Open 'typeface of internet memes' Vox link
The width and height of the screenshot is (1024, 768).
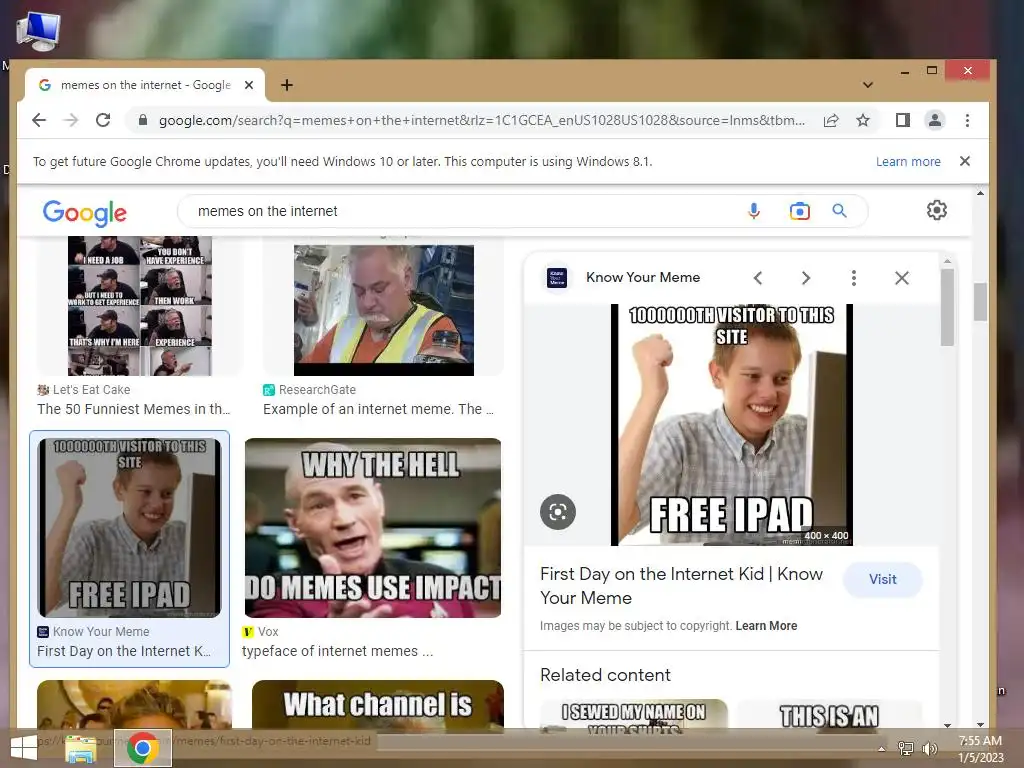(337, 651)
